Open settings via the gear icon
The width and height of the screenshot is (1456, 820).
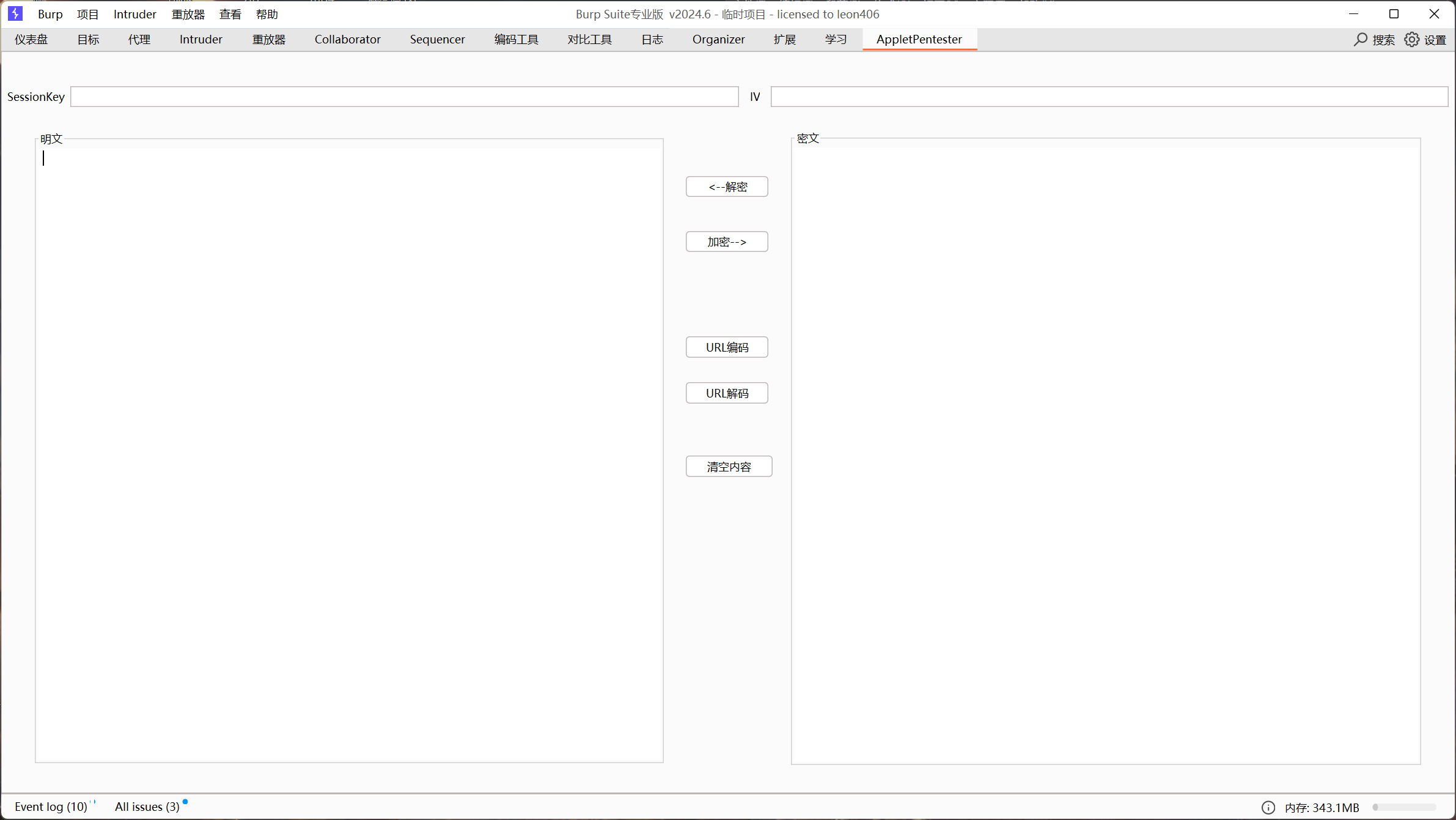click(x=1411, y=40)
